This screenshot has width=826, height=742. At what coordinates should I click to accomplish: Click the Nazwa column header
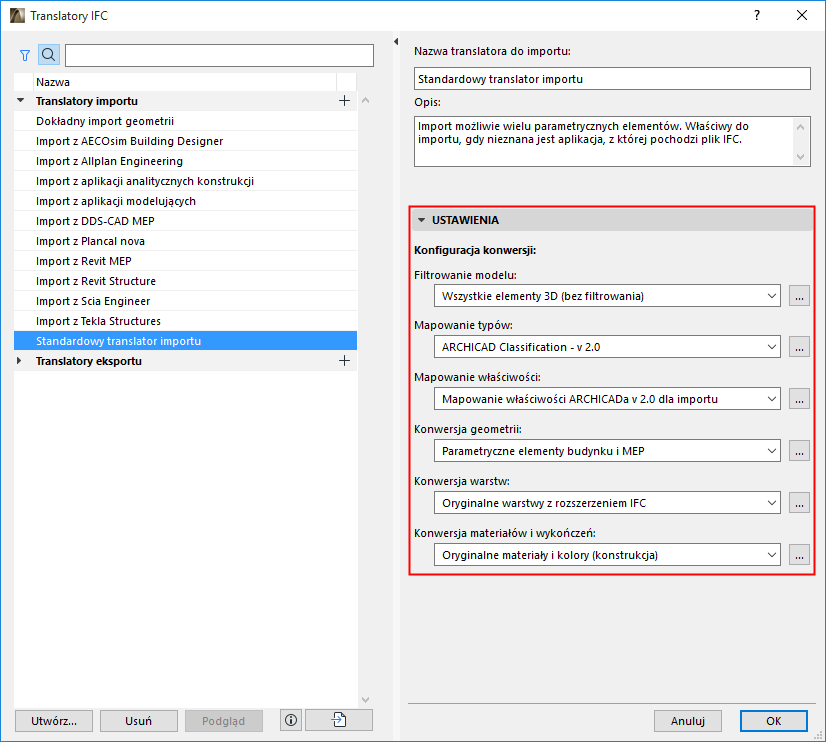(x=185, y=82)
